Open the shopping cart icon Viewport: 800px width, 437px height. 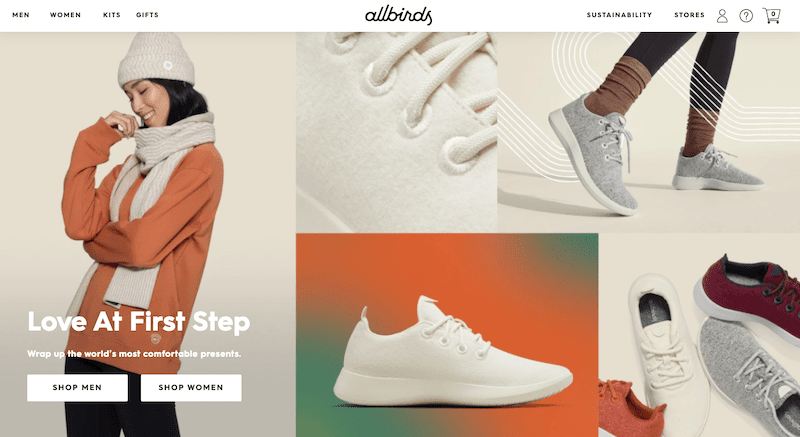point(771,15)
